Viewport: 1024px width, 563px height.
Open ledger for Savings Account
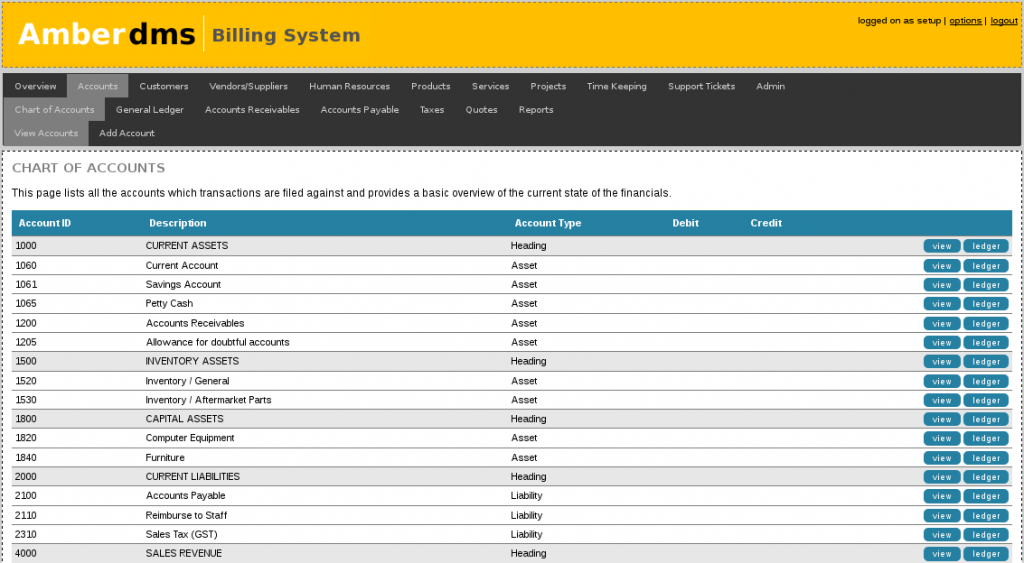(986, 285)
